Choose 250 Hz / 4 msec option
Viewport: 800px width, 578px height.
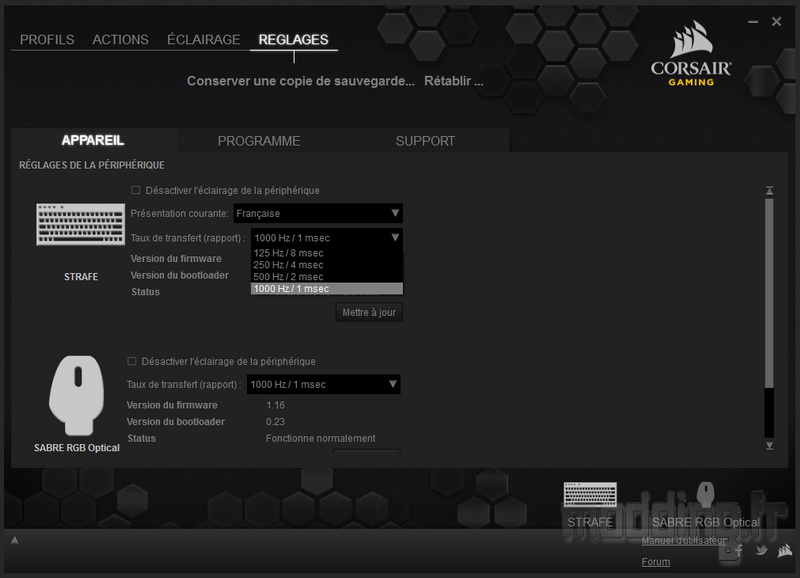pyautogui.click(x=327, y=265)
